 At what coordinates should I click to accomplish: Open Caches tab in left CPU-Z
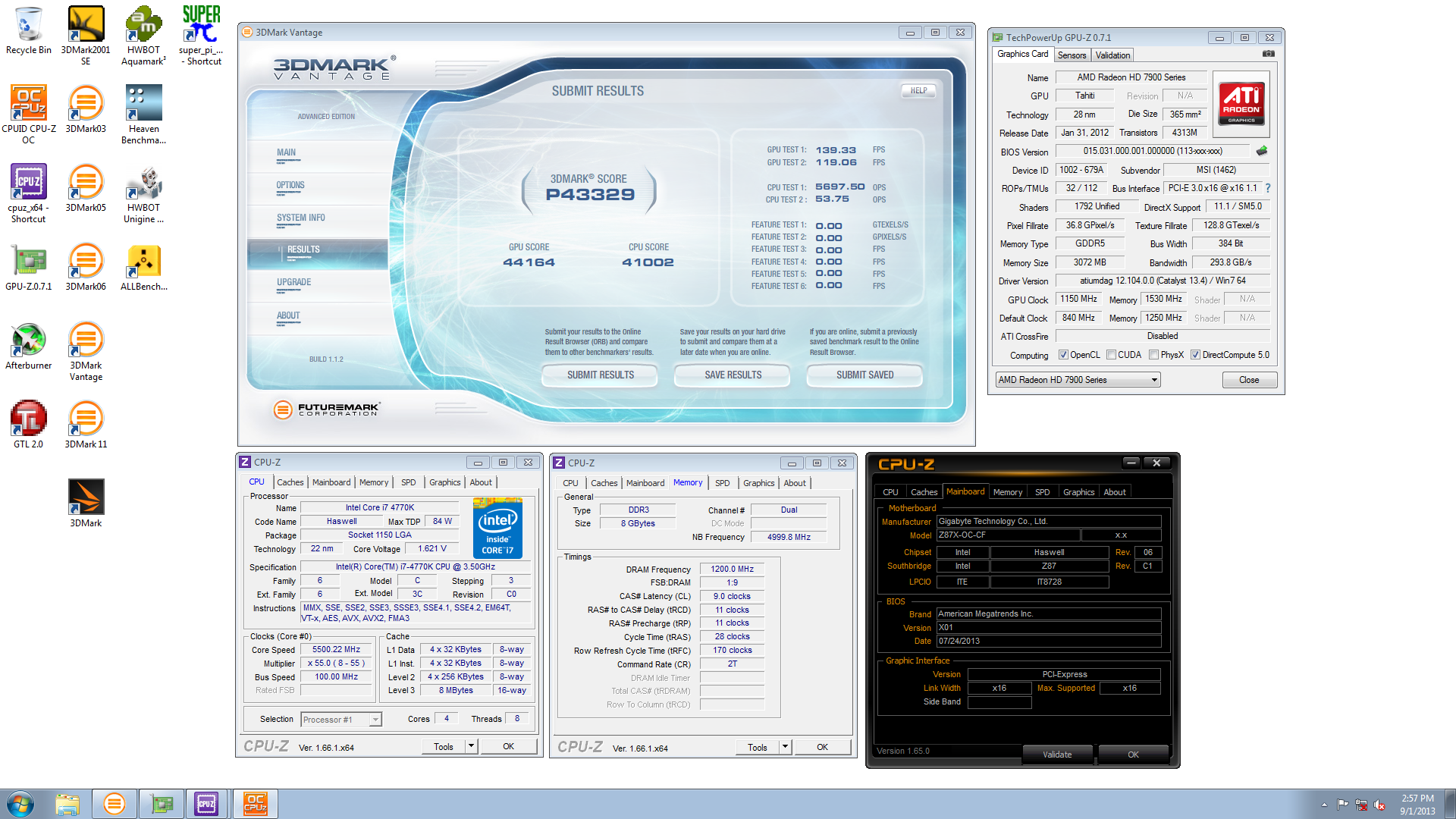(x=290, y=482)
